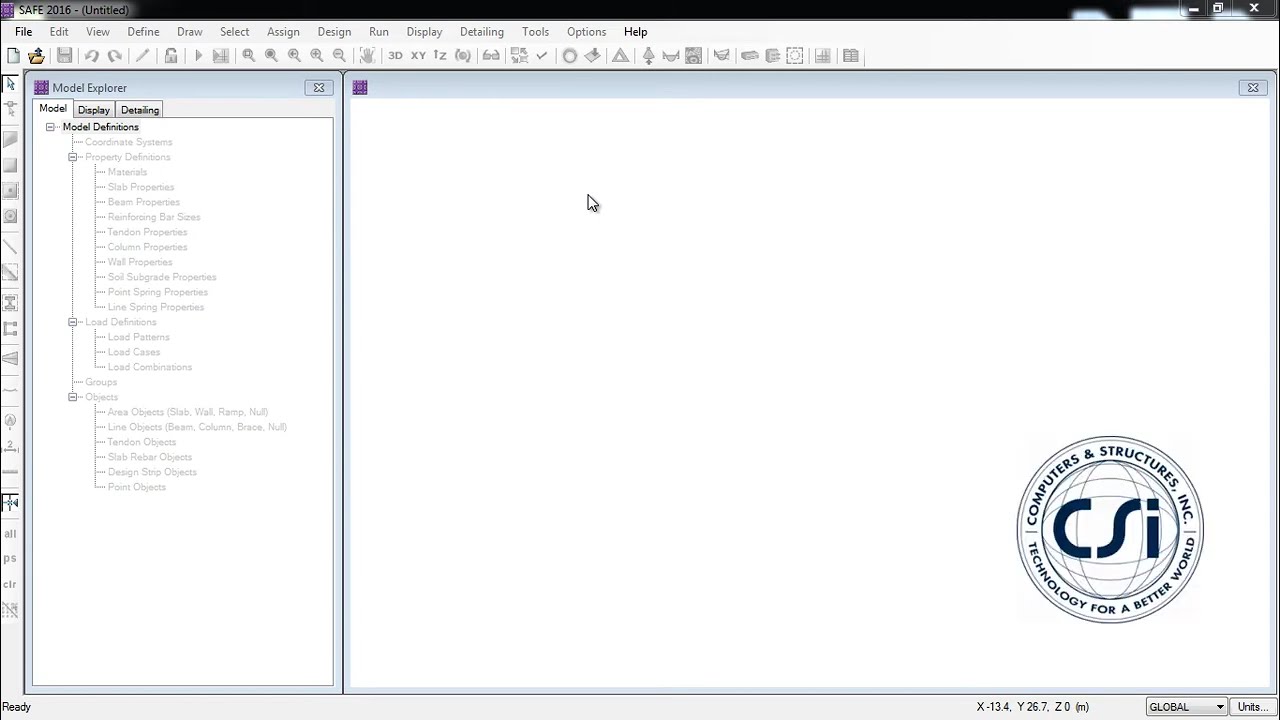1280x720 pixels.
Task: Collapse the Property Definitions node
Action: 73,157
